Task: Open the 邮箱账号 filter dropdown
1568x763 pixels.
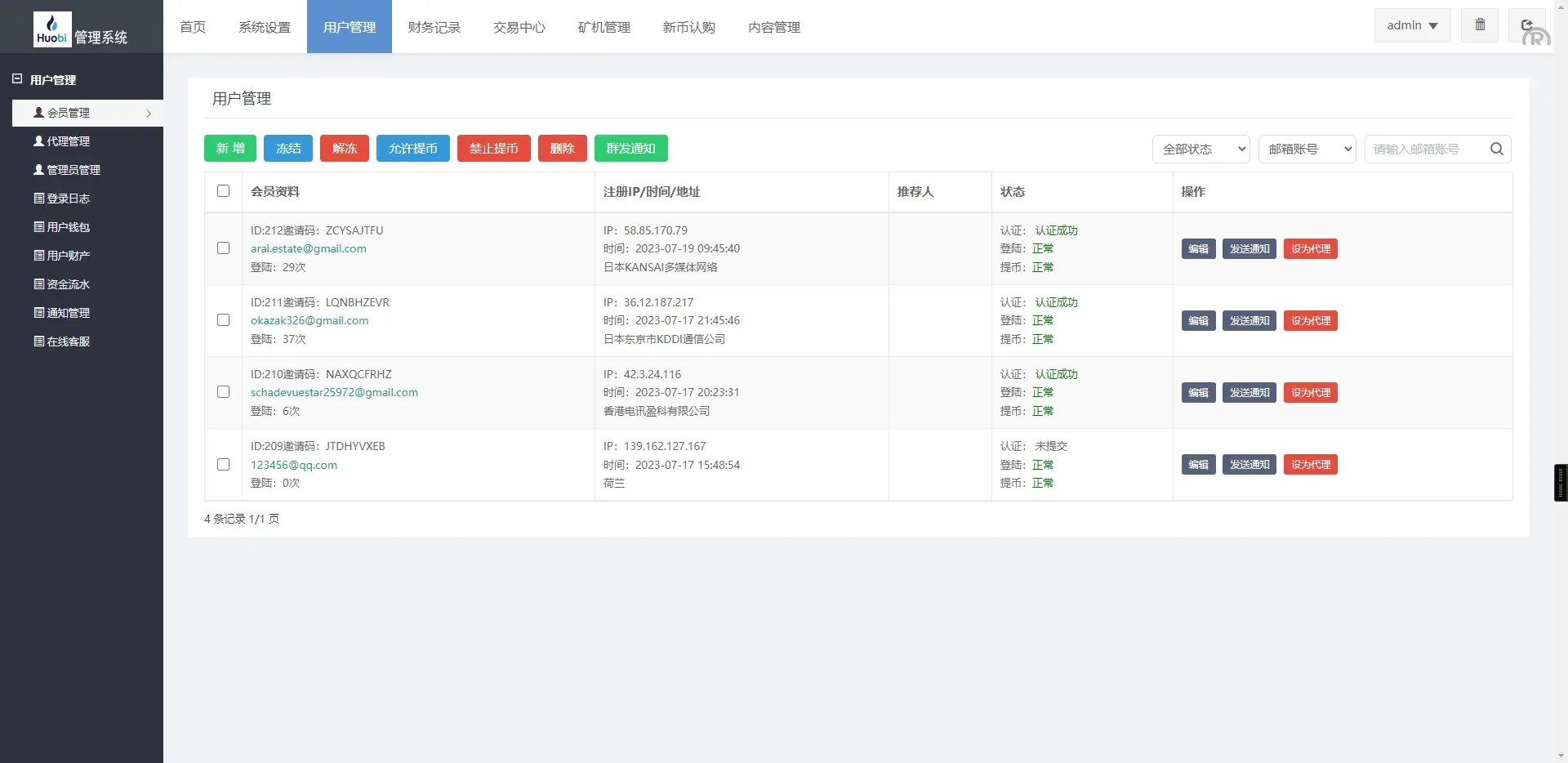Action: click(1307, 149)
